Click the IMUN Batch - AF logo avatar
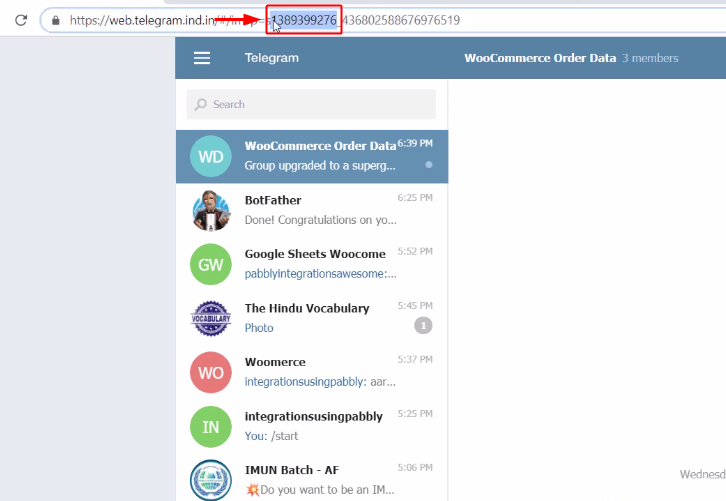The image size is (726, 501). [211, 480]
